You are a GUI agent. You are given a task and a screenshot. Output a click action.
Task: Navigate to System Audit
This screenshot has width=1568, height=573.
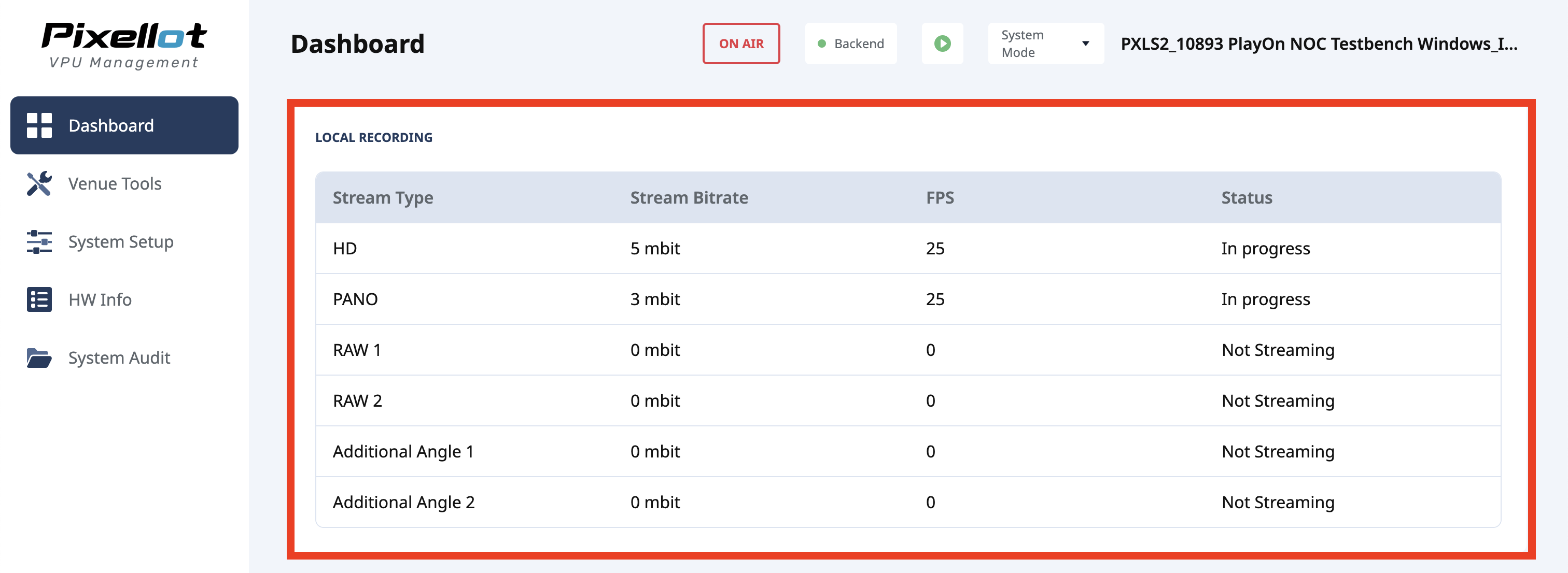point(119,357)
